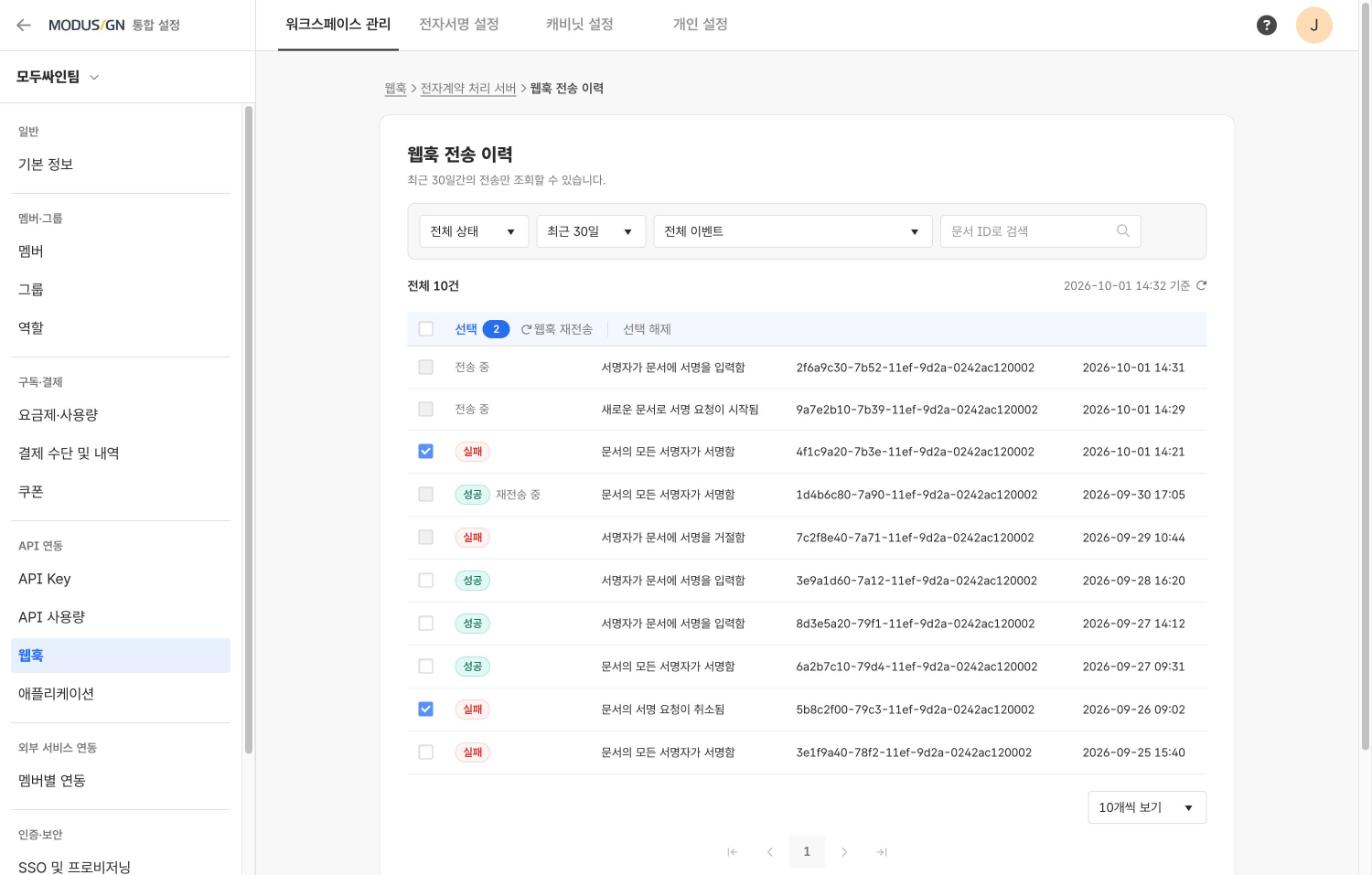Click the refresh icon beside the timestamp
1372x875 pixels.
point(1201,286)
